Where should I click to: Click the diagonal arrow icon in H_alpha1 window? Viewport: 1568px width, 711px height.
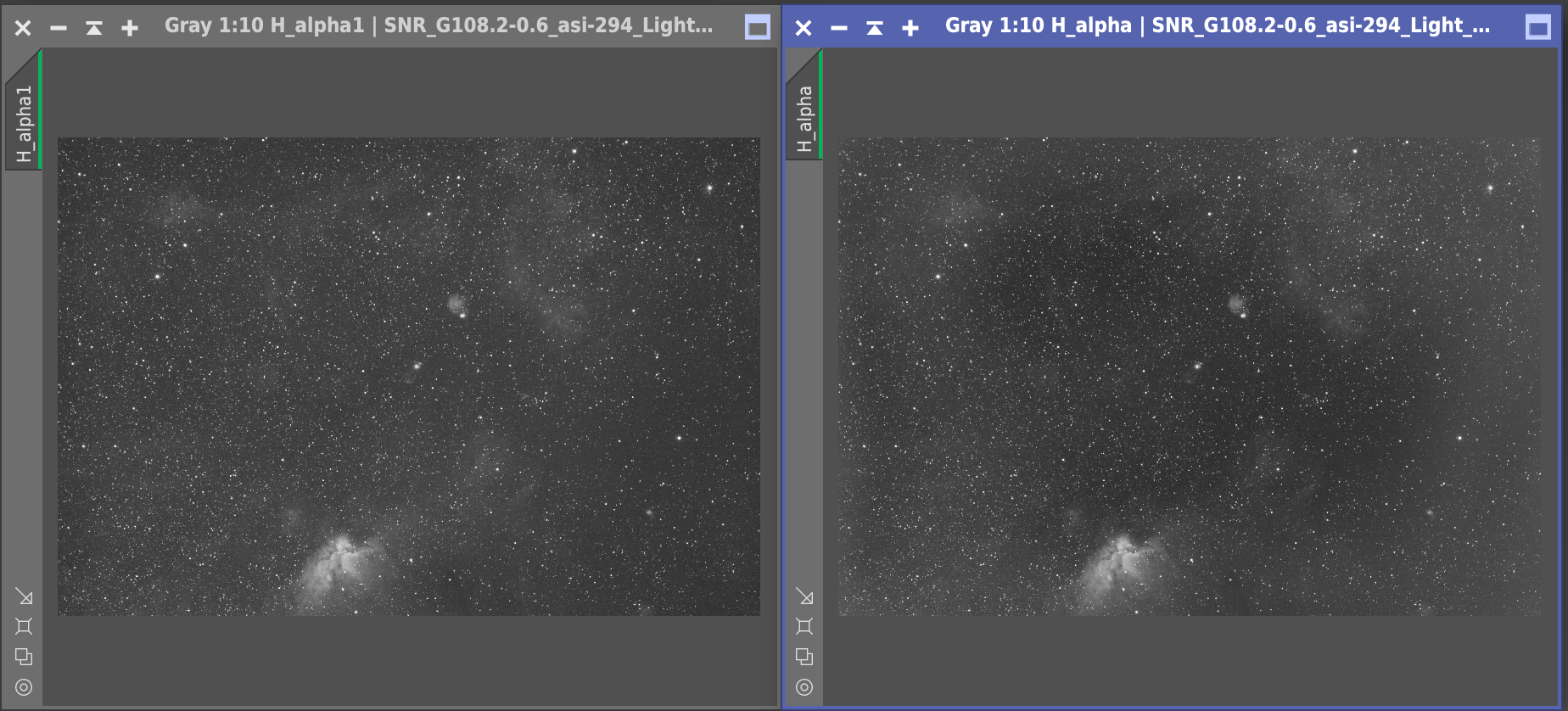(x=24, y=596)
